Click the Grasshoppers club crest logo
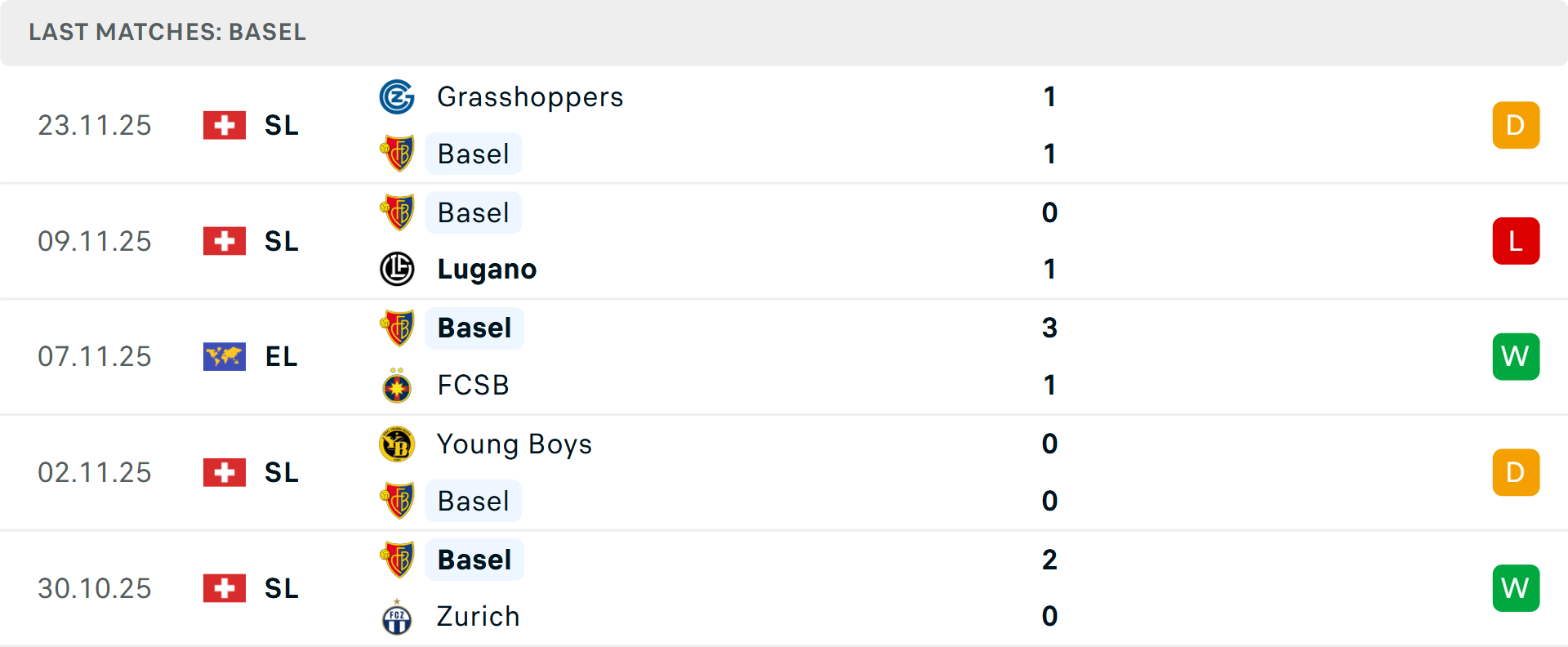 (398, 96)
